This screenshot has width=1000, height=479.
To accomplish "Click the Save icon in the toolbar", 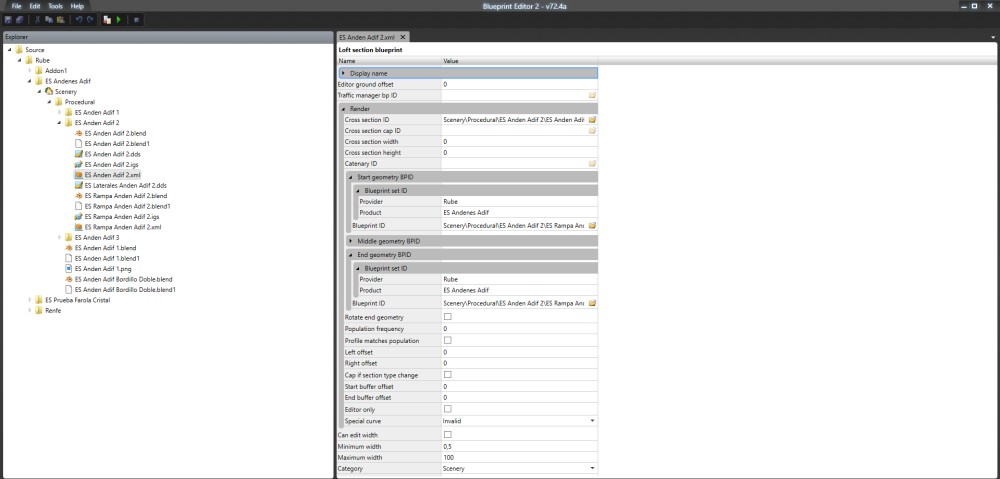I will point(7,19).
